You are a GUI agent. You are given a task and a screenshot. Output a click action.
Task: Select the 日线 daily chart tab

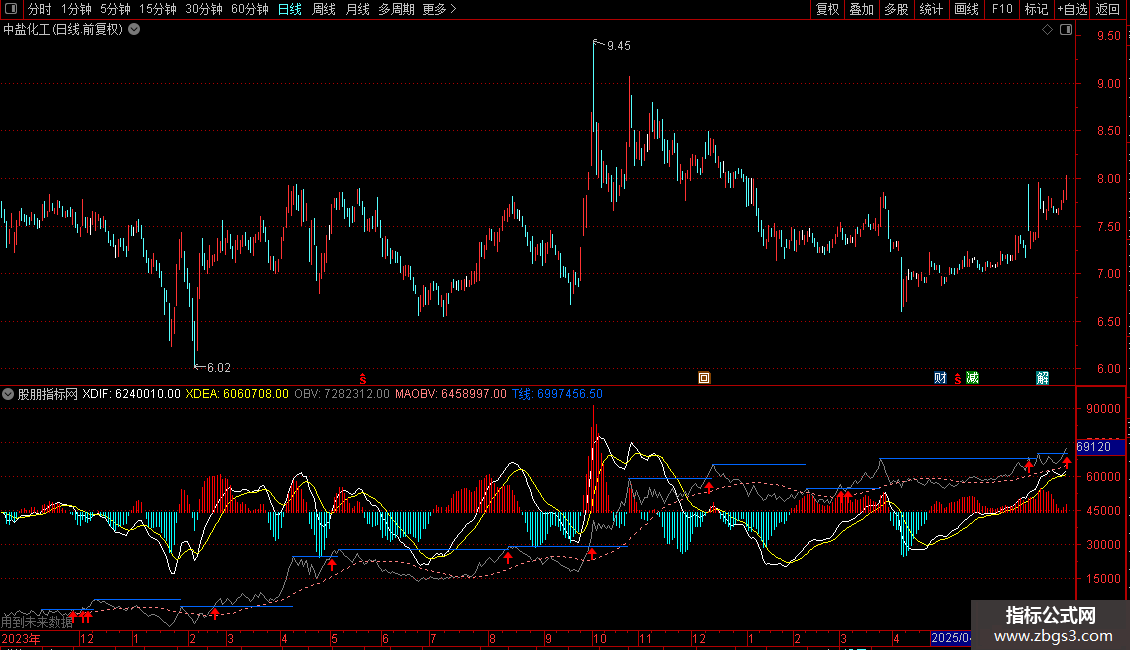pos(290,9)
